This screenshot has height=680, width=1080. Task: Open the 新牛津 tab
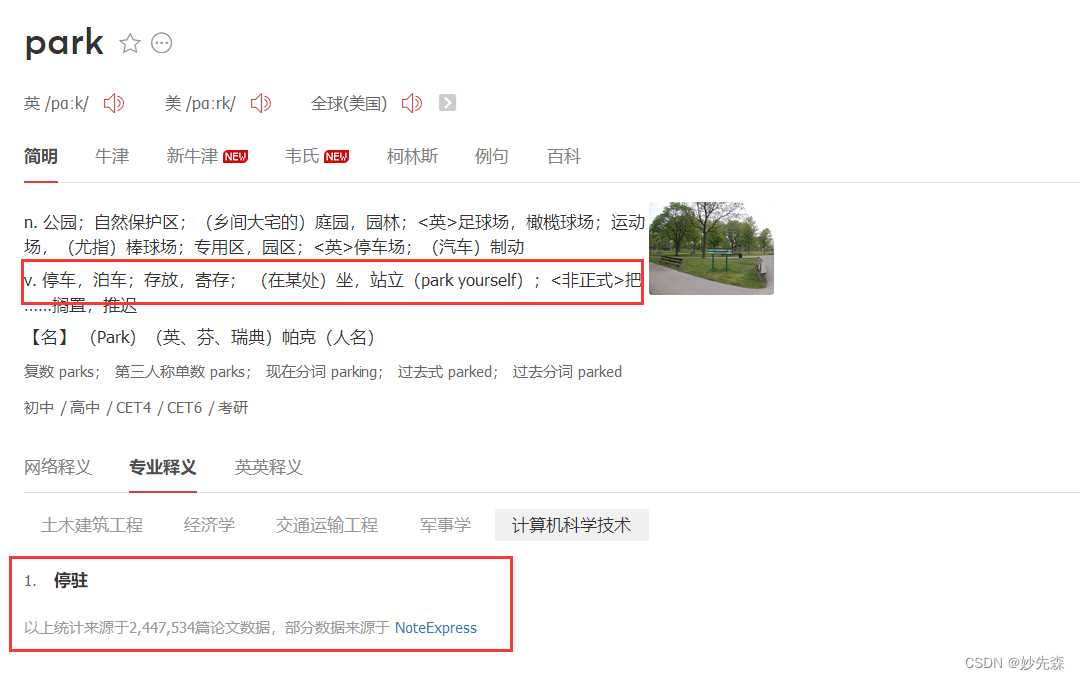click(207, 156)
